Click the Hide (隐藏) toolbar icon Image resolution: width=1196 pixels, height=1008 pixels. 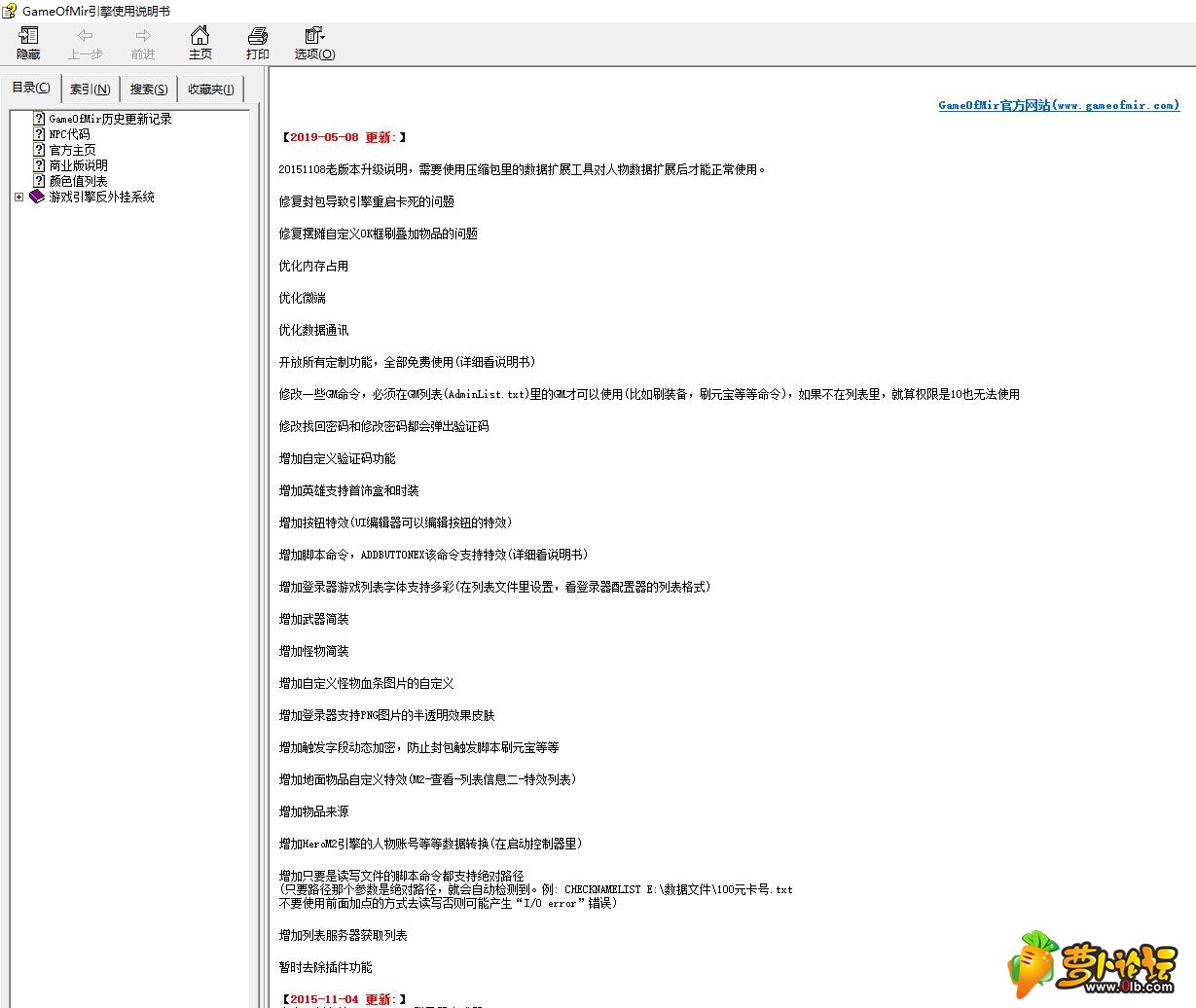28,36
